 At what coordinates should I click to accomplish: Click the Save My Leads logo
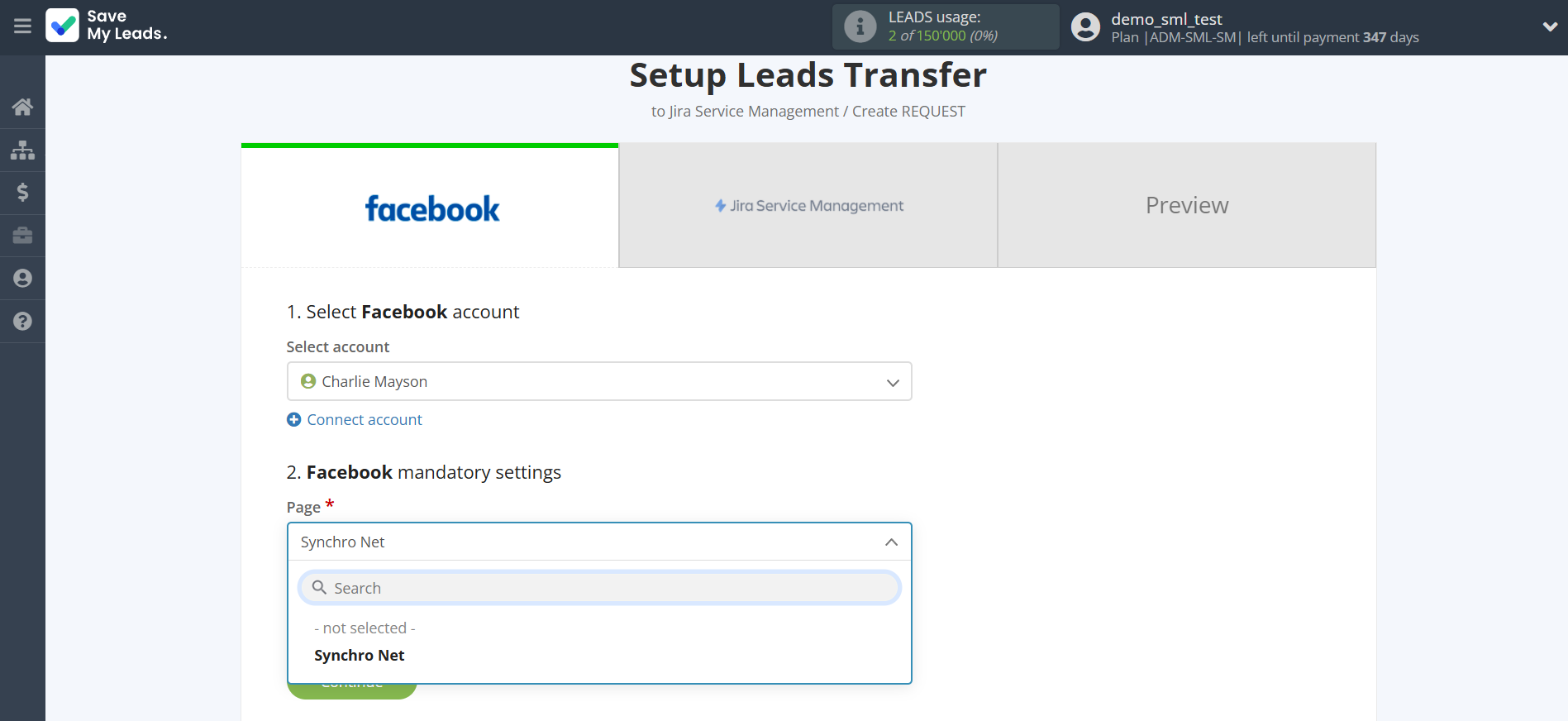107,26
